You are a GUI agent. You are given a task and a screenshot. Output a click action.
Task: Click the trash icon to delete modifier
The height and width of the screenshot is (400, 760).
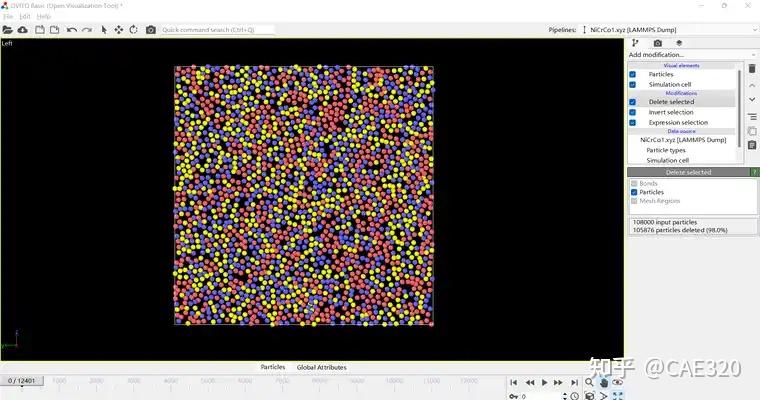[752, 68]
